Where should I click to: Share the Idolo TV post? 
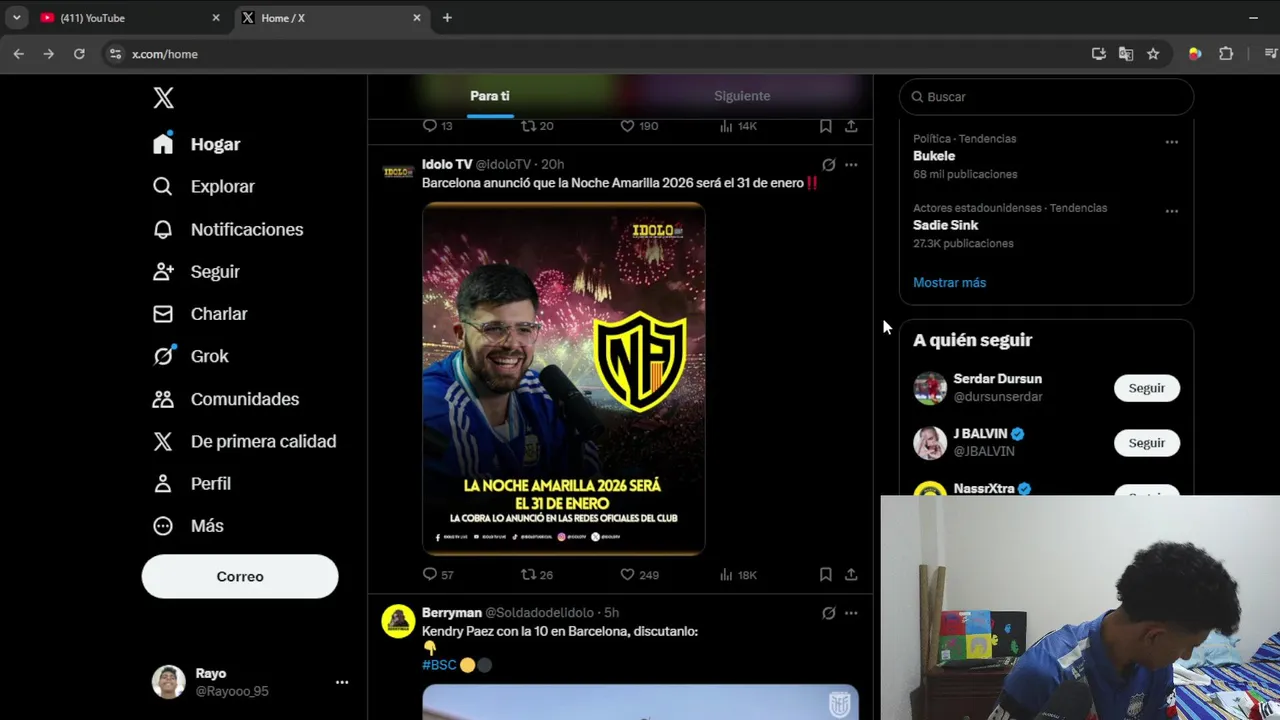coord(851,574)
